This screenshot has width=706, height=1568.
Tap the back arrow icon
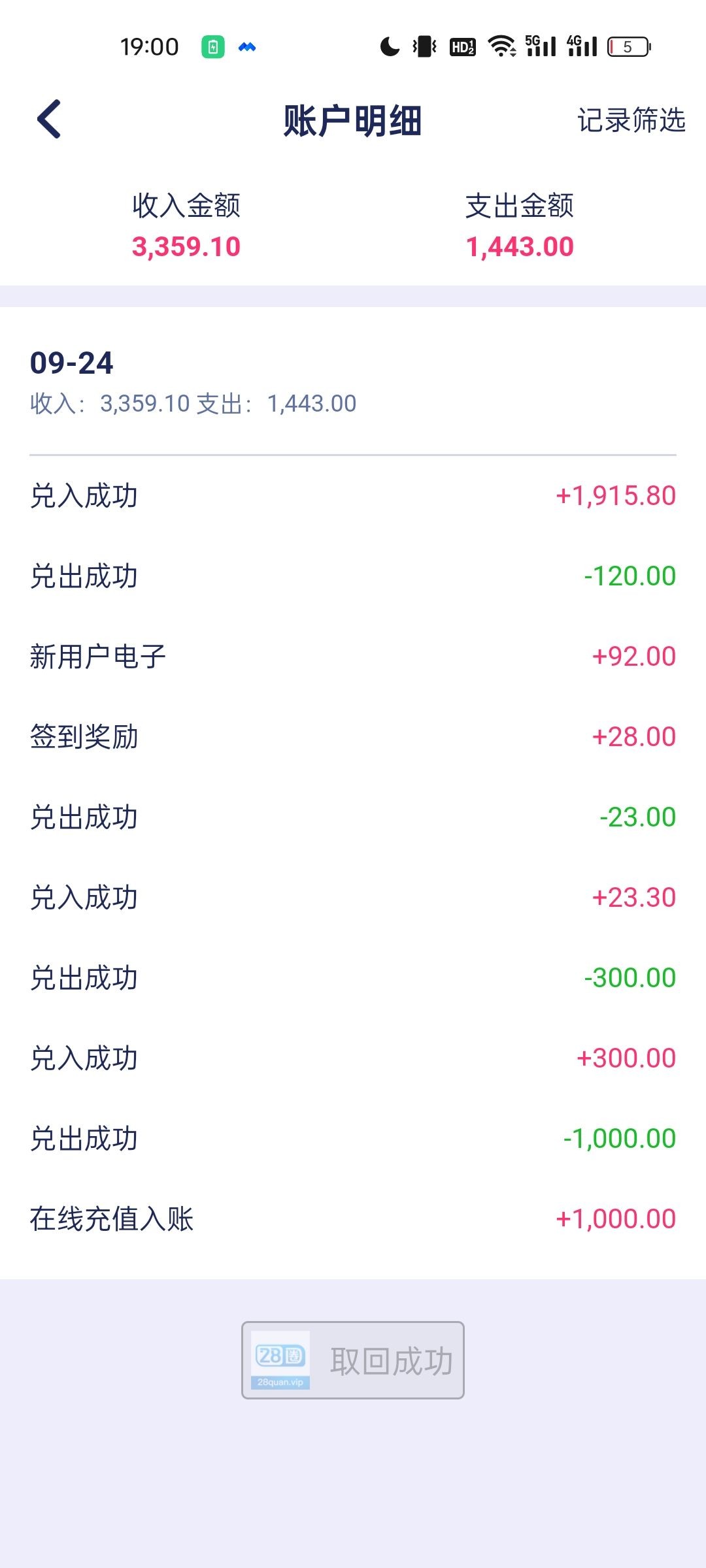(50, 120)
